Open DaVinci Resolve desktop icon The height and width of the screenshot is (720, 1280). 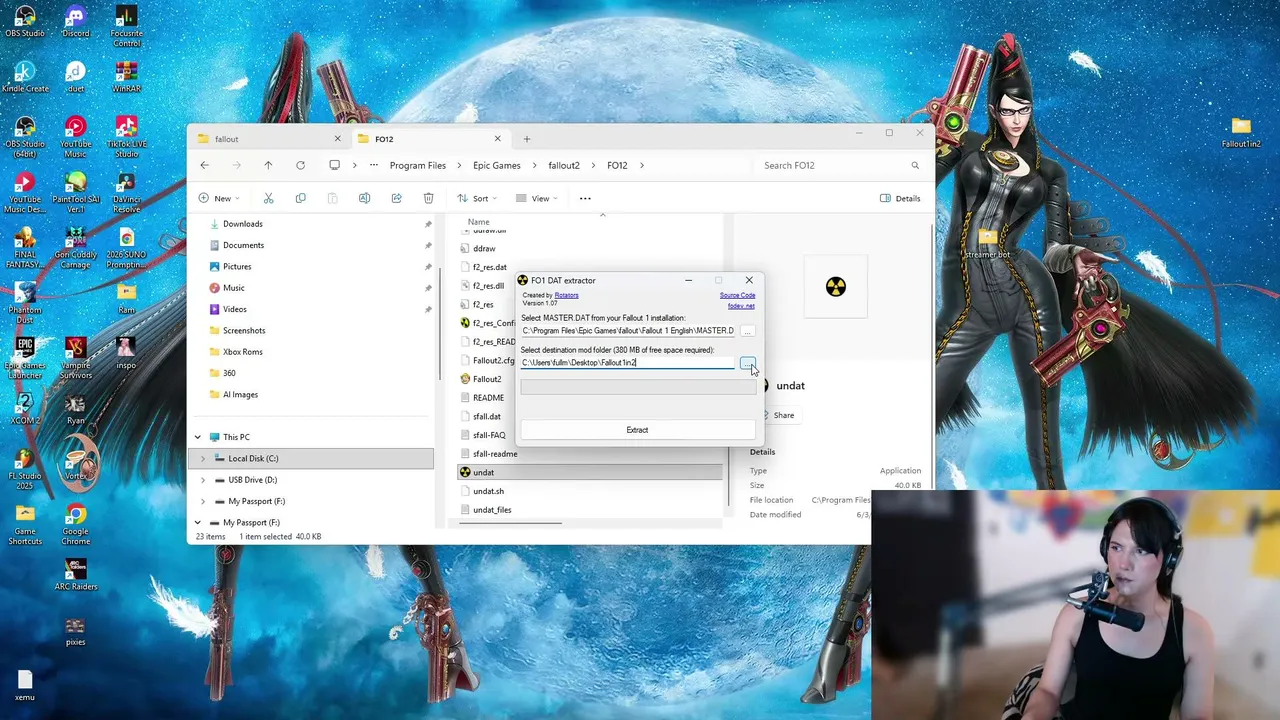(126, 193)
